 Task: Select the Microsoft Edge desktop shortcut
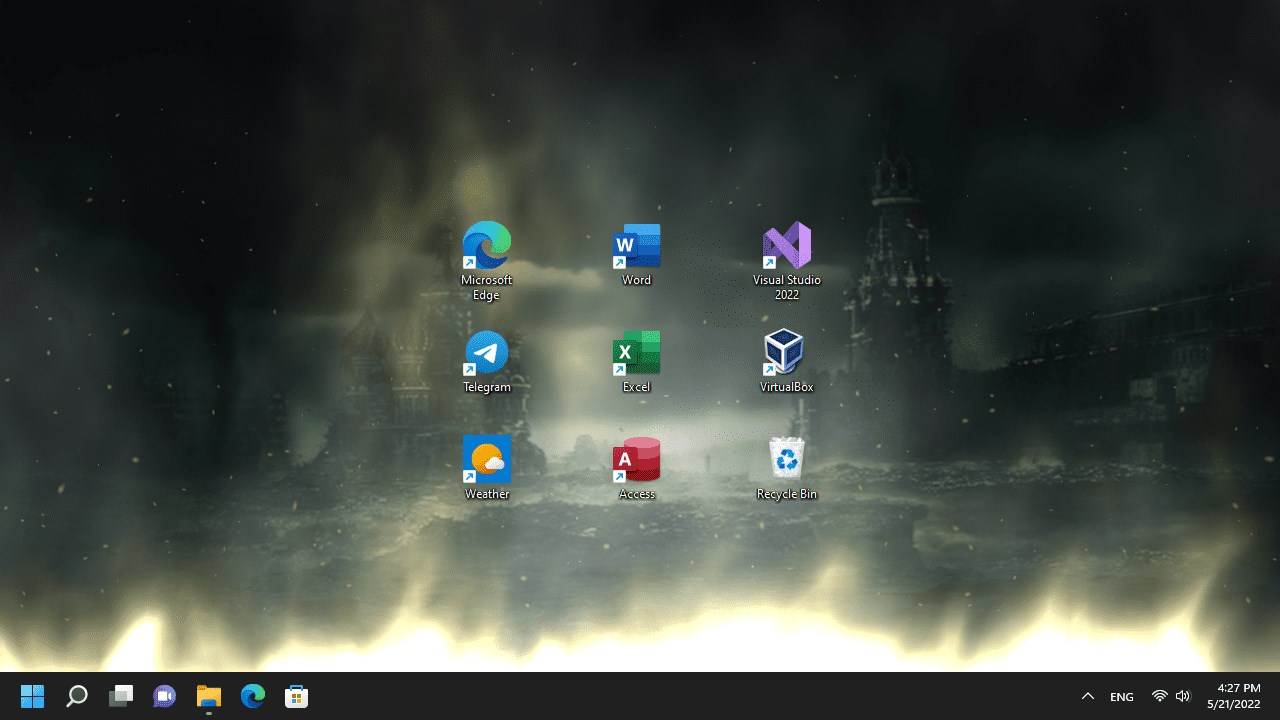[487, 260]
